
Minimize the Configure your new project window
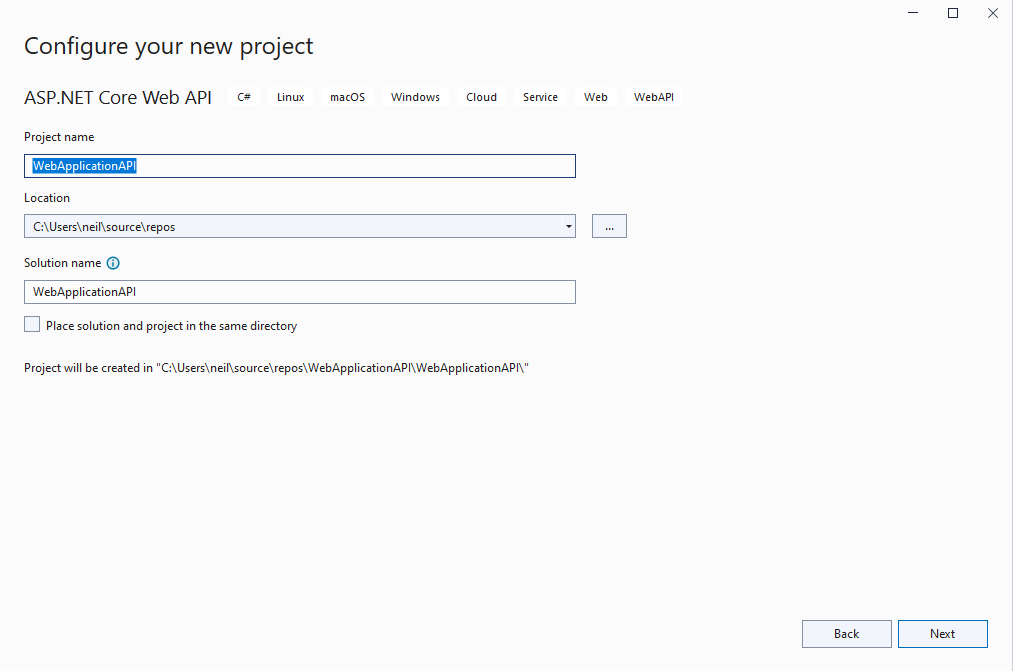tap(913, 13)
